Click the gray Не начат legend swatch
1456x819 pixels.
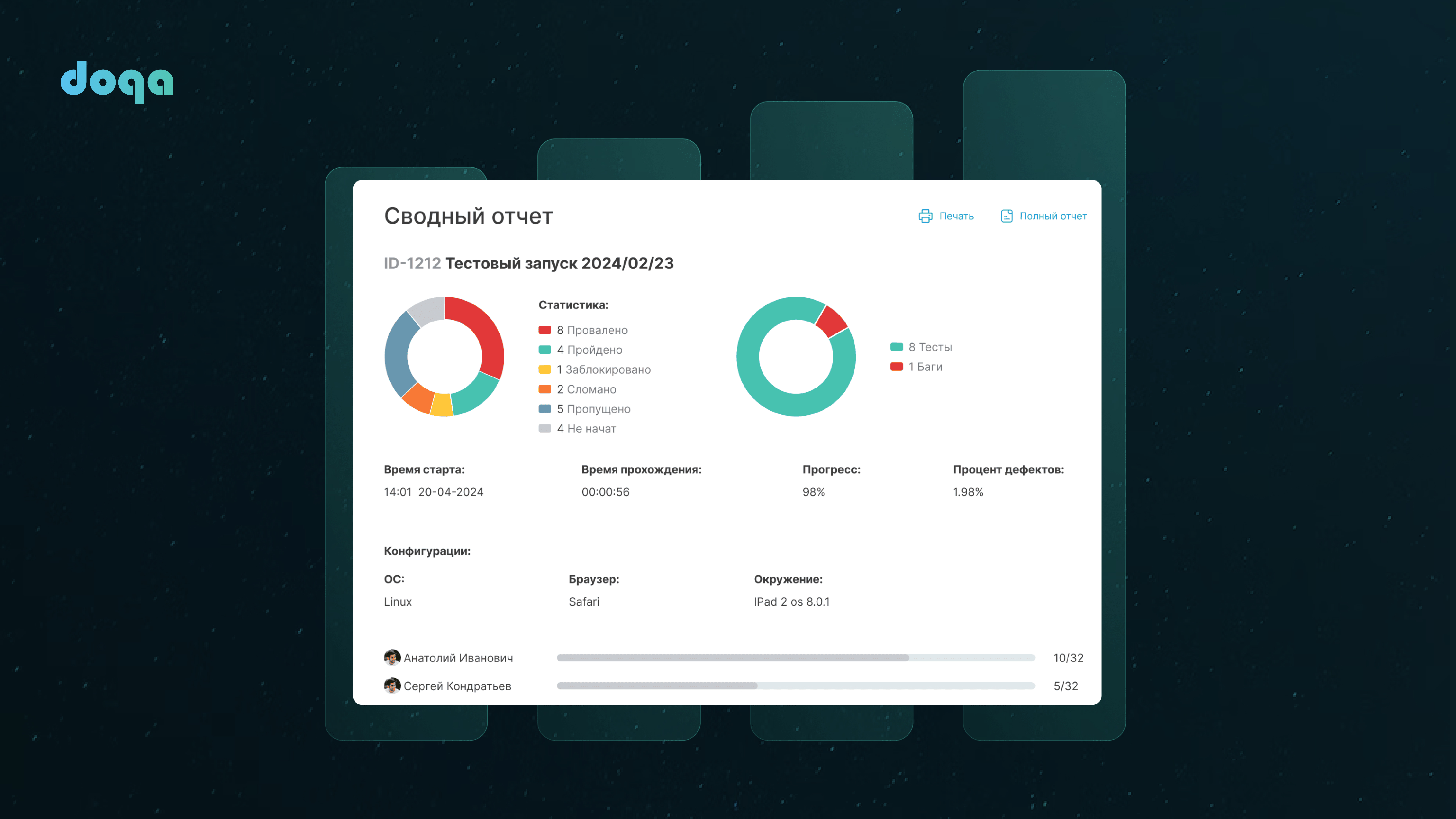click(x=545, y=428)
